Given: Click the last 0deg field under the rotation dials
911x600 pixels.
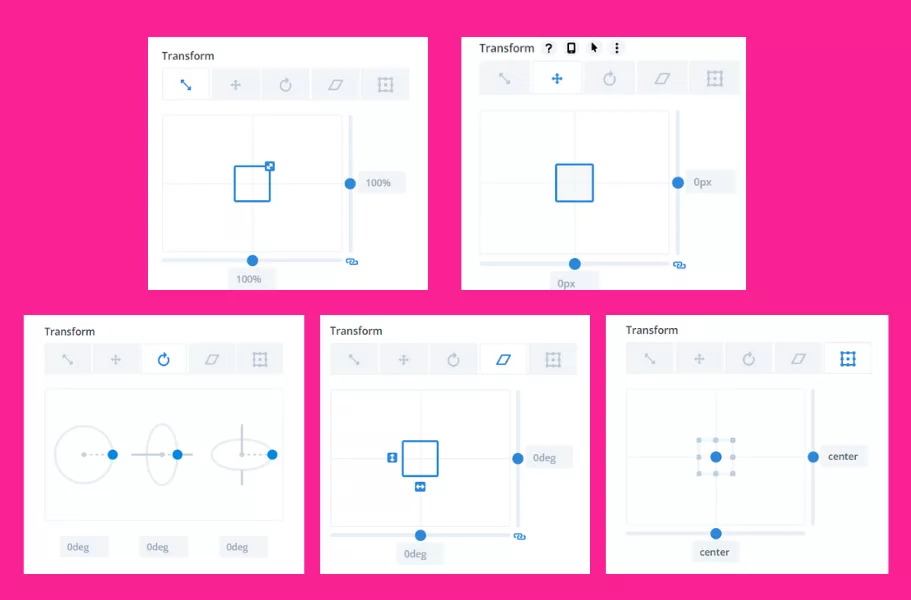Looking at the screenshot, I should pos(243,547).
